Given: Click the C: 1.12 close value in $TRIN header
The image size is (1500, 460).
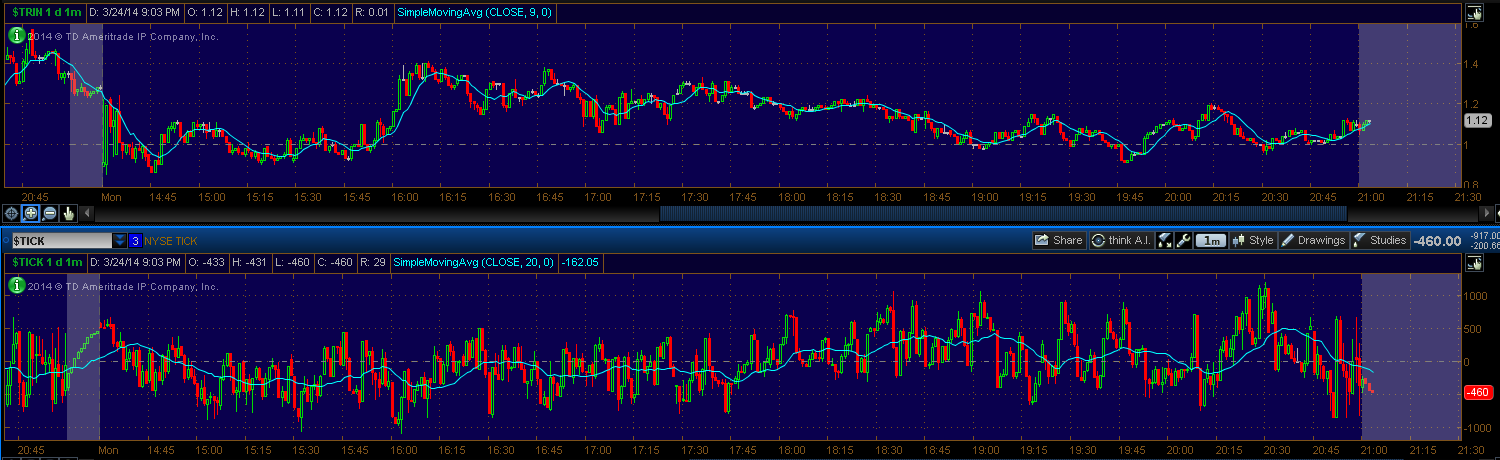Looking at the screenshot, I should point(331,12).
